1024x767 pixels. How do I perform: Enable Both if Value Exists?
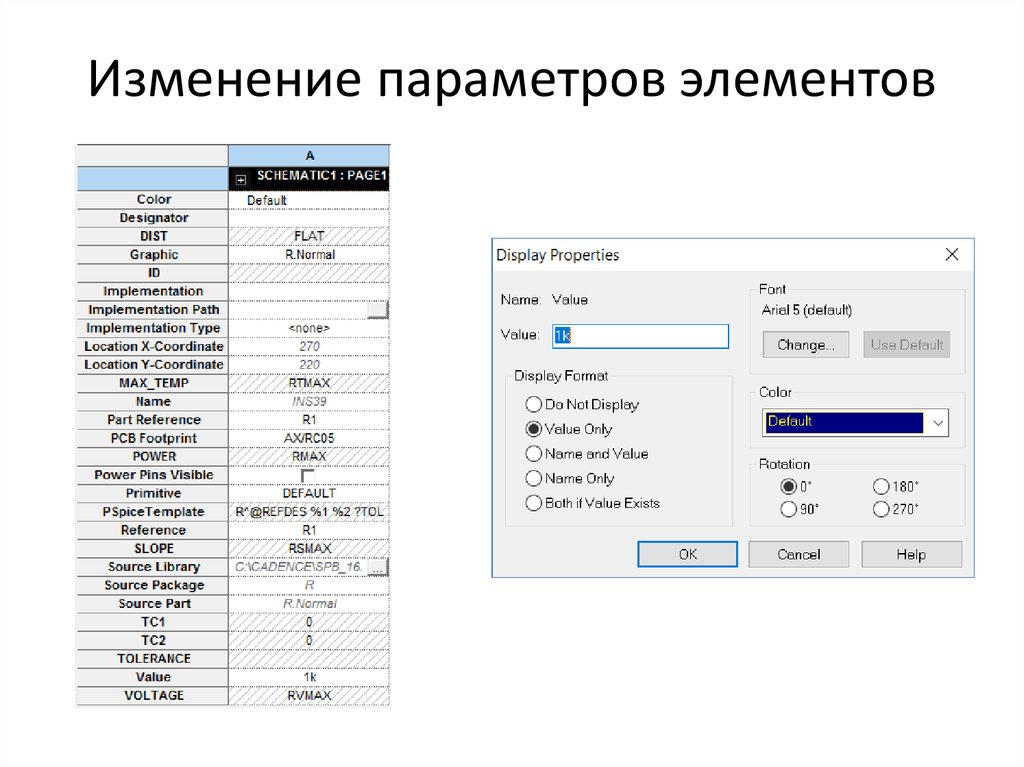(x=533, y=503)
